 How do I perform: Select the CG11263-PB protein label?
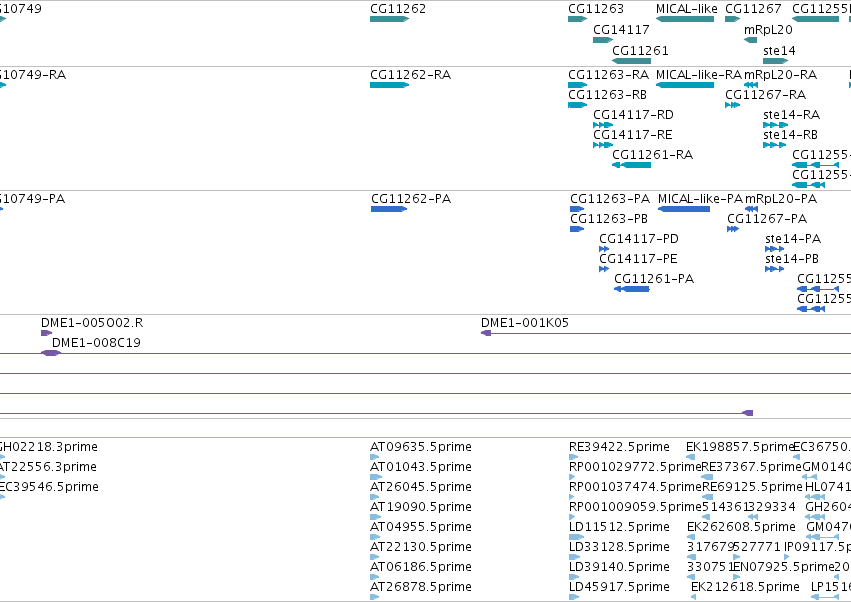click(609, 219)
